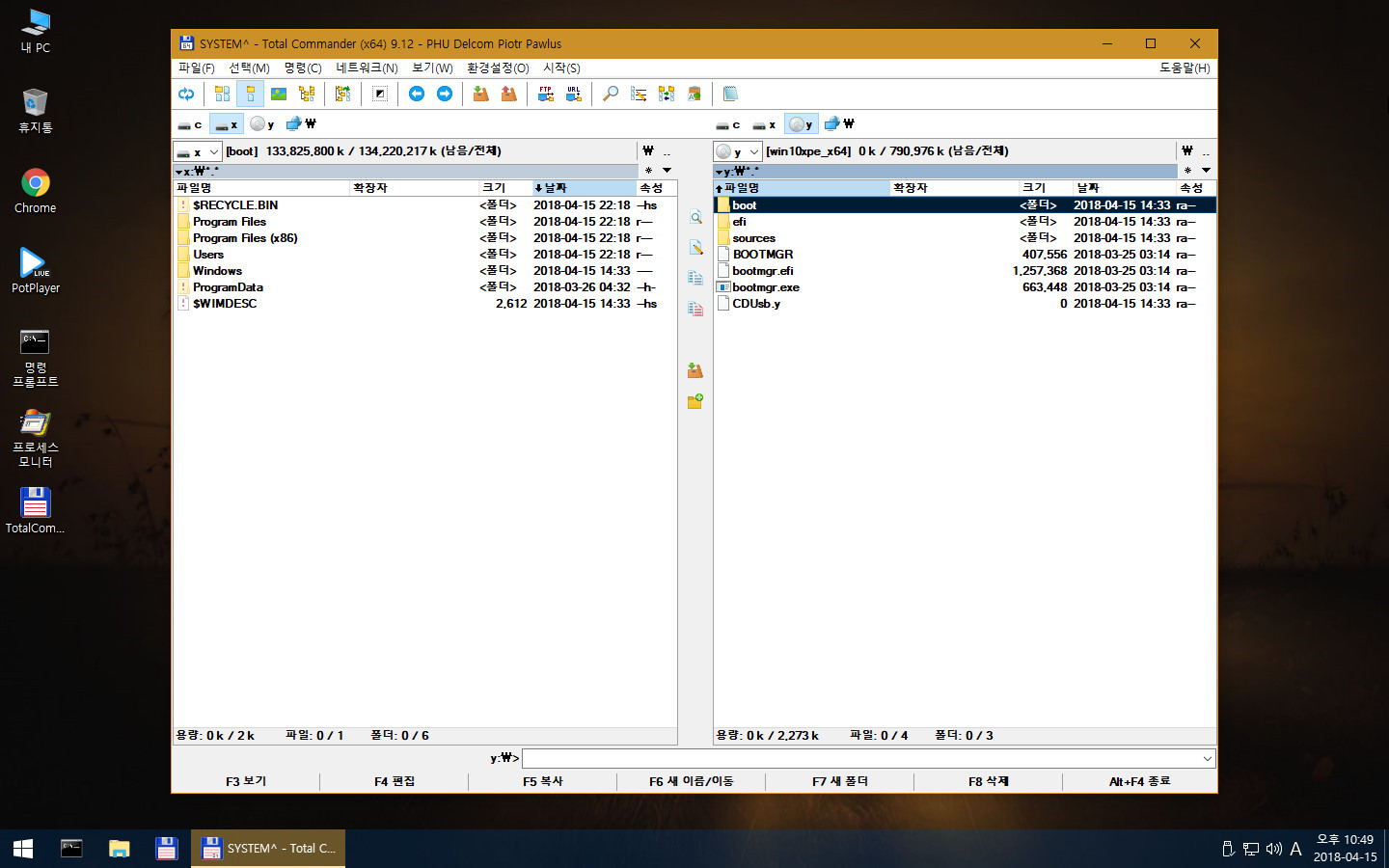Viewport: 1389px width, 868px height.
Task: Click the new folder icon between the panels
Action: click(x=695, y=401)
